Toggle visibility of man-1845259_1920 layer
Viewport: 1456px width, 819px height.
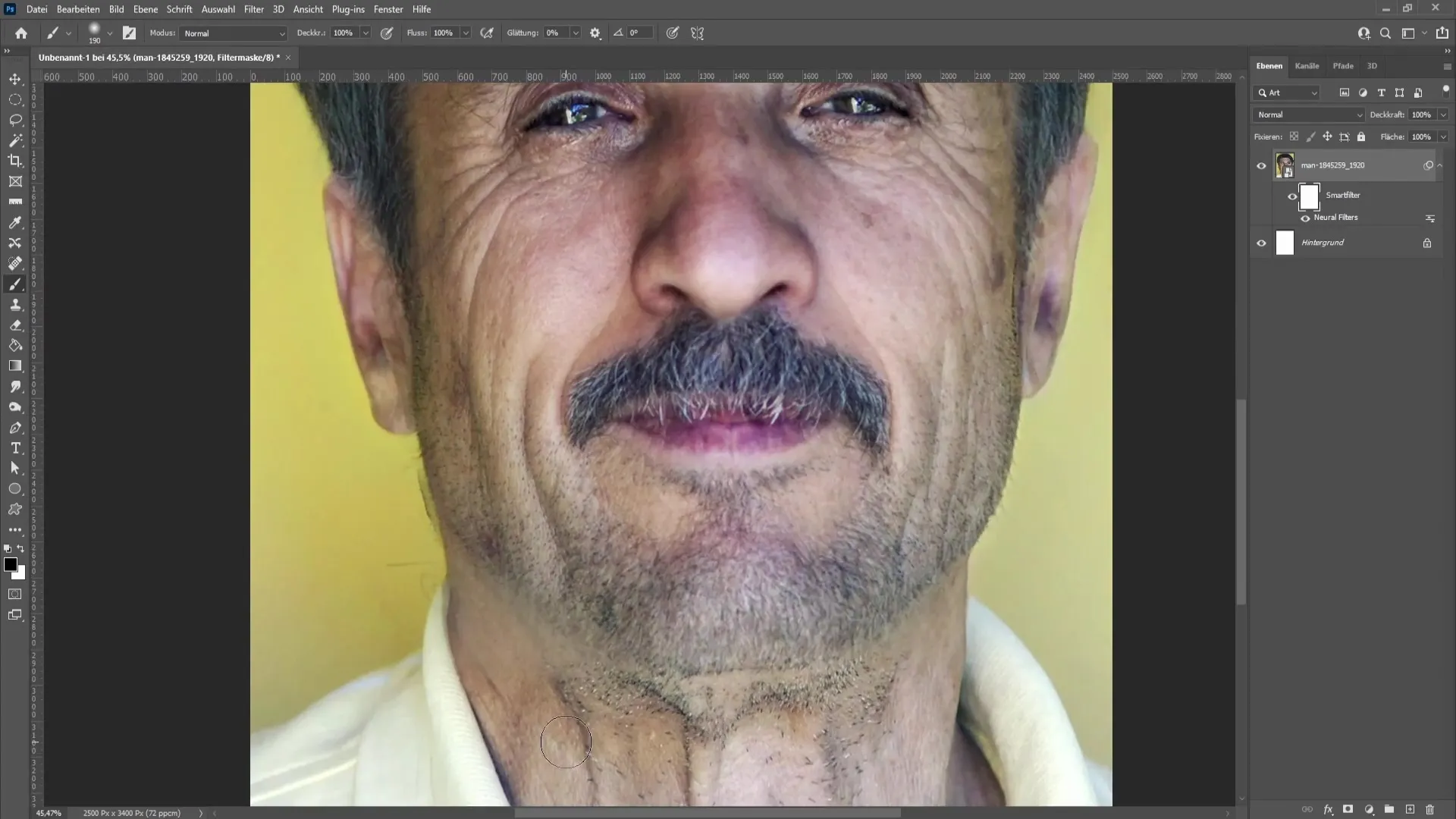point(1261,165)
